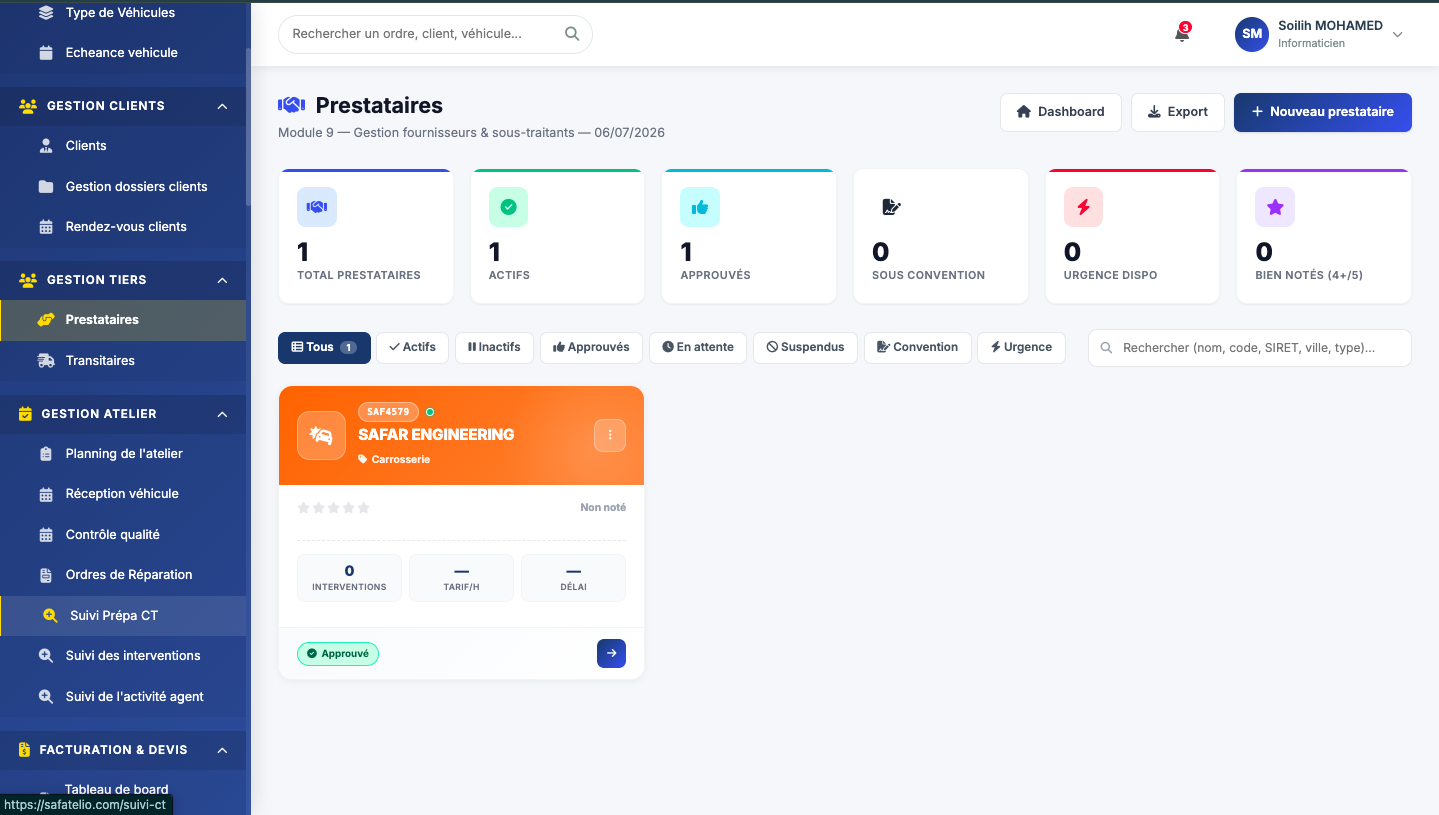The width and height of the screenshot is (1439, 815).
Task: Click the Export button
Action: pos(1178,112)
